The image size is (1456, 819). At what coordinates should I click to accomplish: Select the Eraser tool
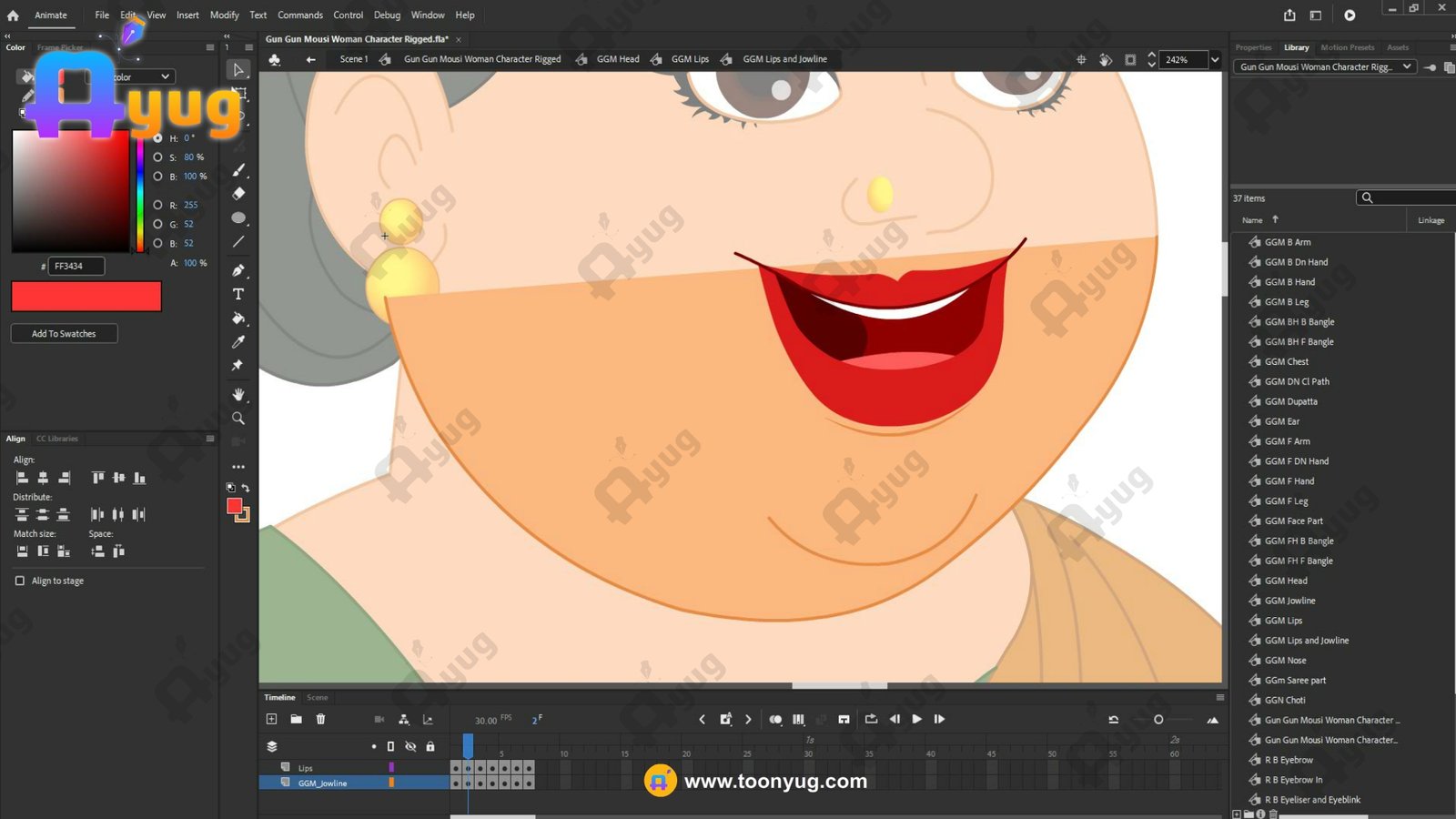[238, 194]
